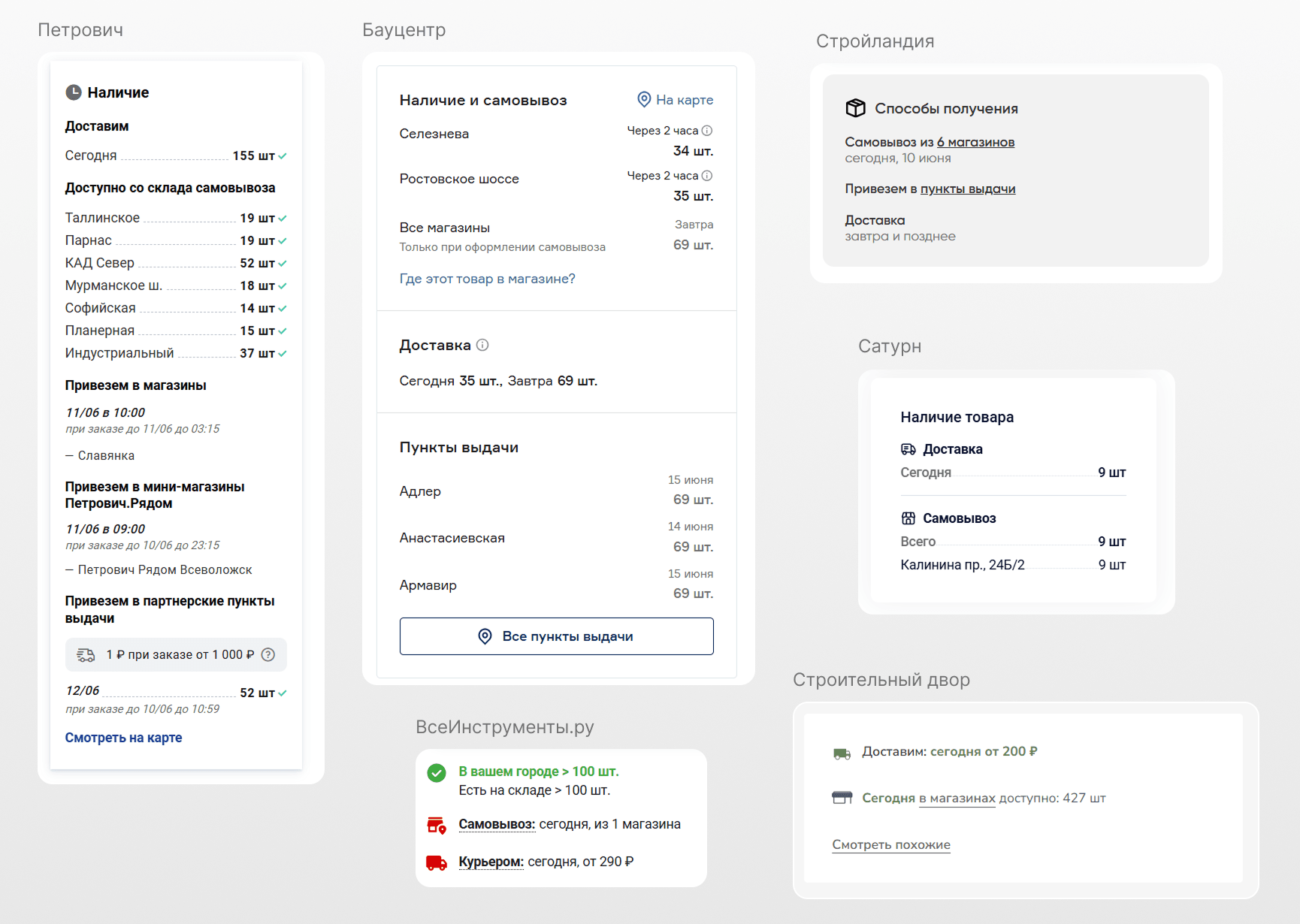1300x924 pixels.
Task: Click Петрович Рядом Всеволожск entry
Action: point(159,570)
